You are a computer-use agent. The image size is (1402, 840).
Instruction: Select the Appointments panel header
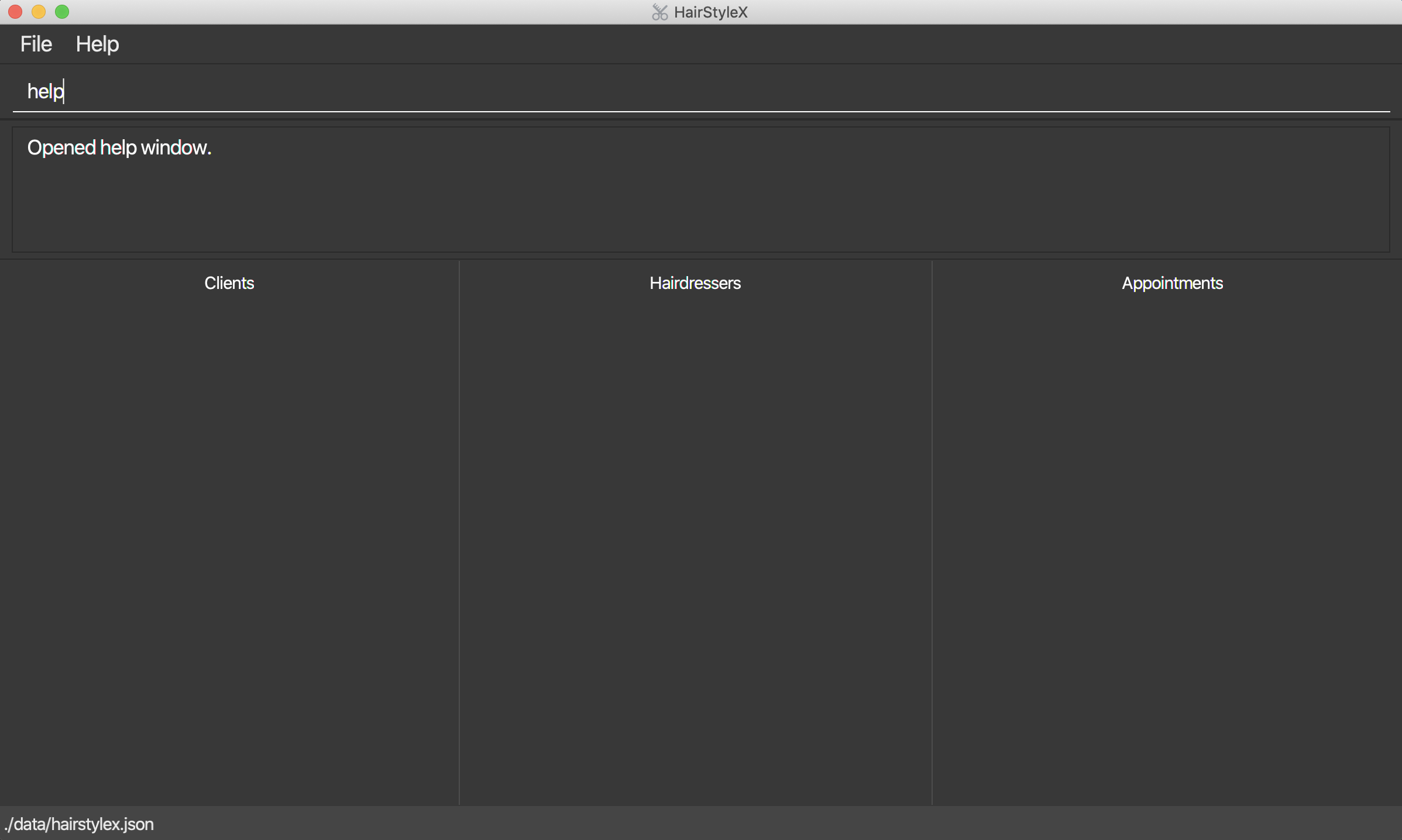[1172, 283]
